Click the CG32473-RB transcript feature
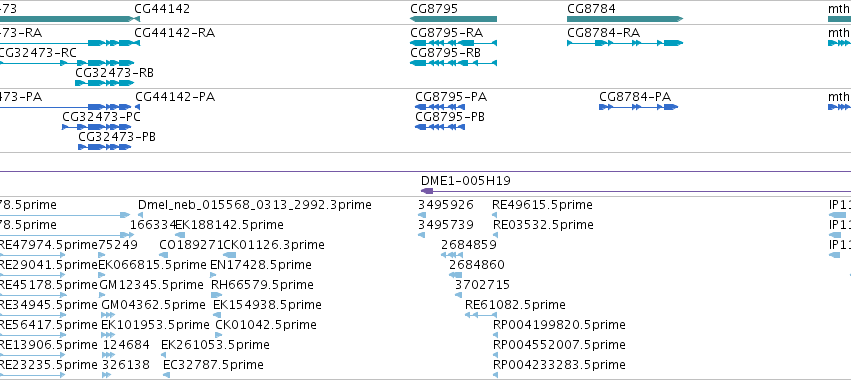Viewport: 851px width, 380px height. coord(104,83)
